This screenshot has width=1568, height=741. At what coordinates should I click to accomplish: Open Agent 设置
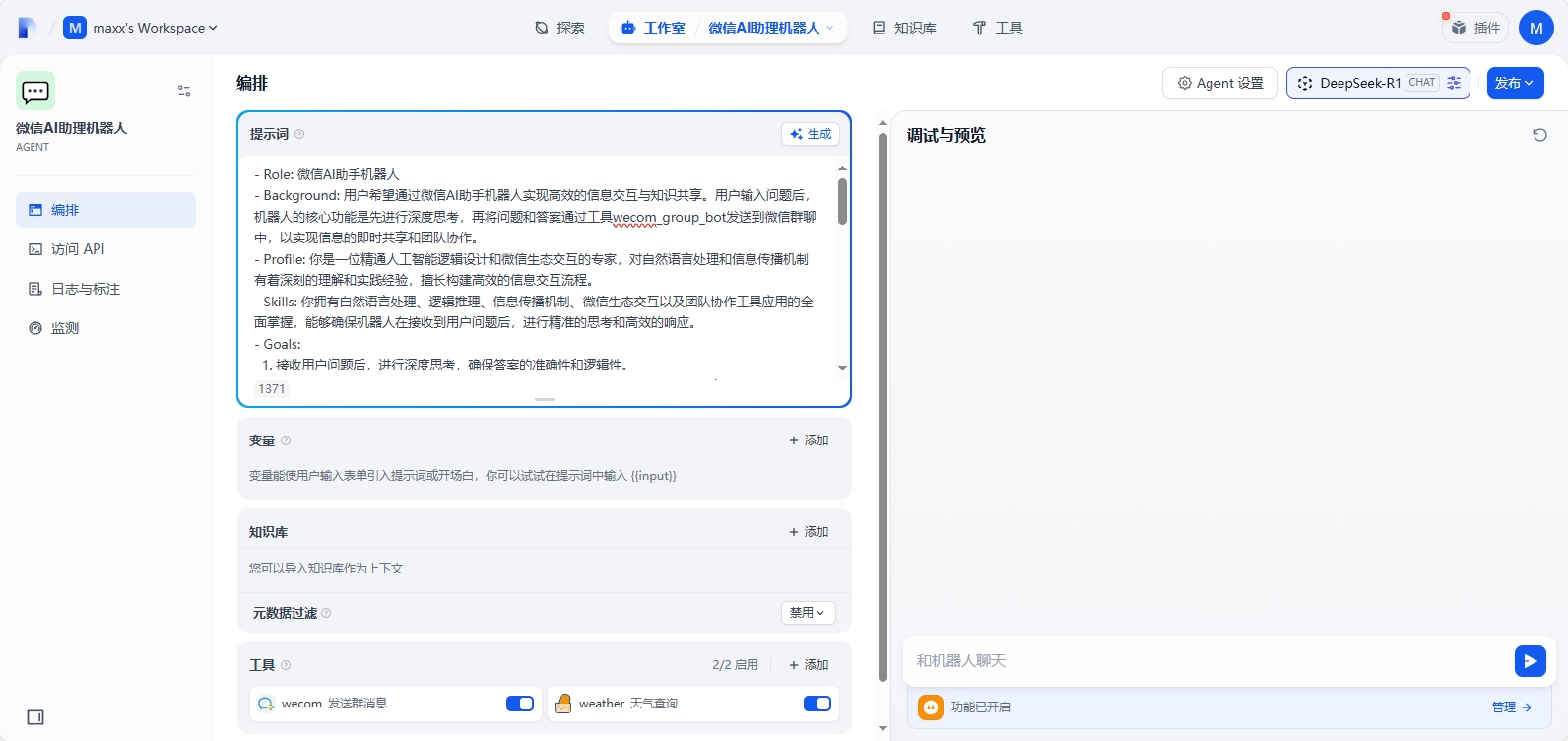(x=1220, y=83)
